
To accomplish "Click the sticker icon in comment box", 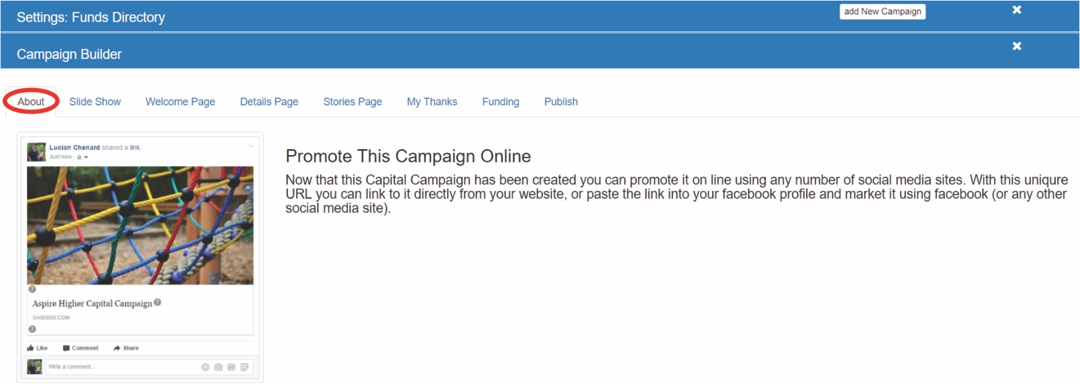I will click(x=245, y=367).
